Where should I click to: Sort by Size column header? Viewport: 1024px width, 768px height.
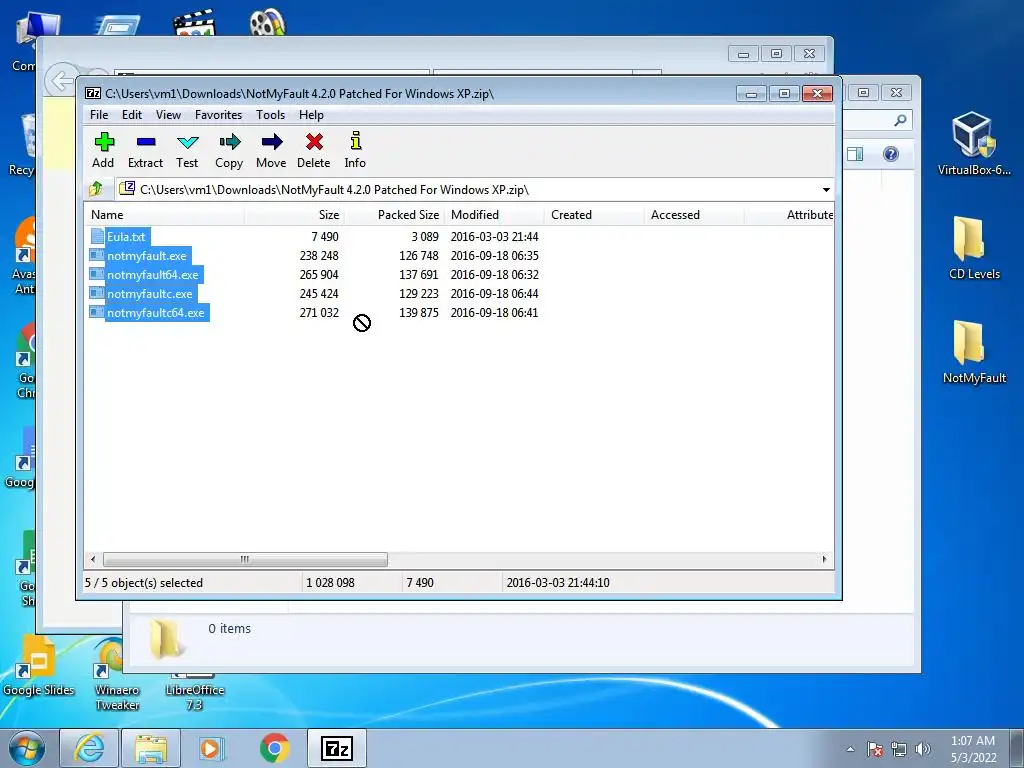click(295, 215)
